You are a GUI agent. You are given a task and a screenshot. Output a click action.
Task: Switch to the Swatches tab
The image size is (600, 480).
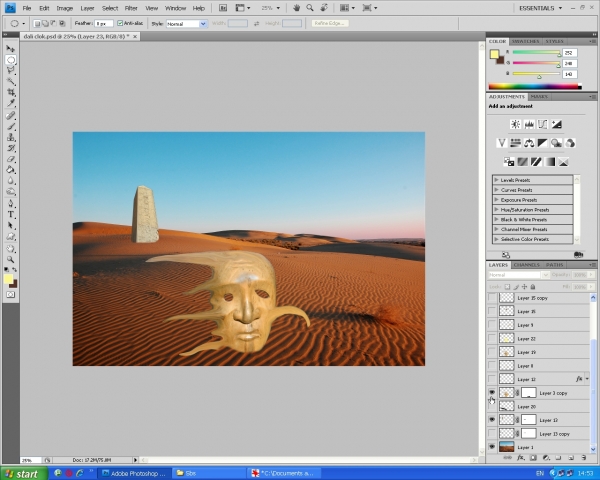tap(525, 41)
